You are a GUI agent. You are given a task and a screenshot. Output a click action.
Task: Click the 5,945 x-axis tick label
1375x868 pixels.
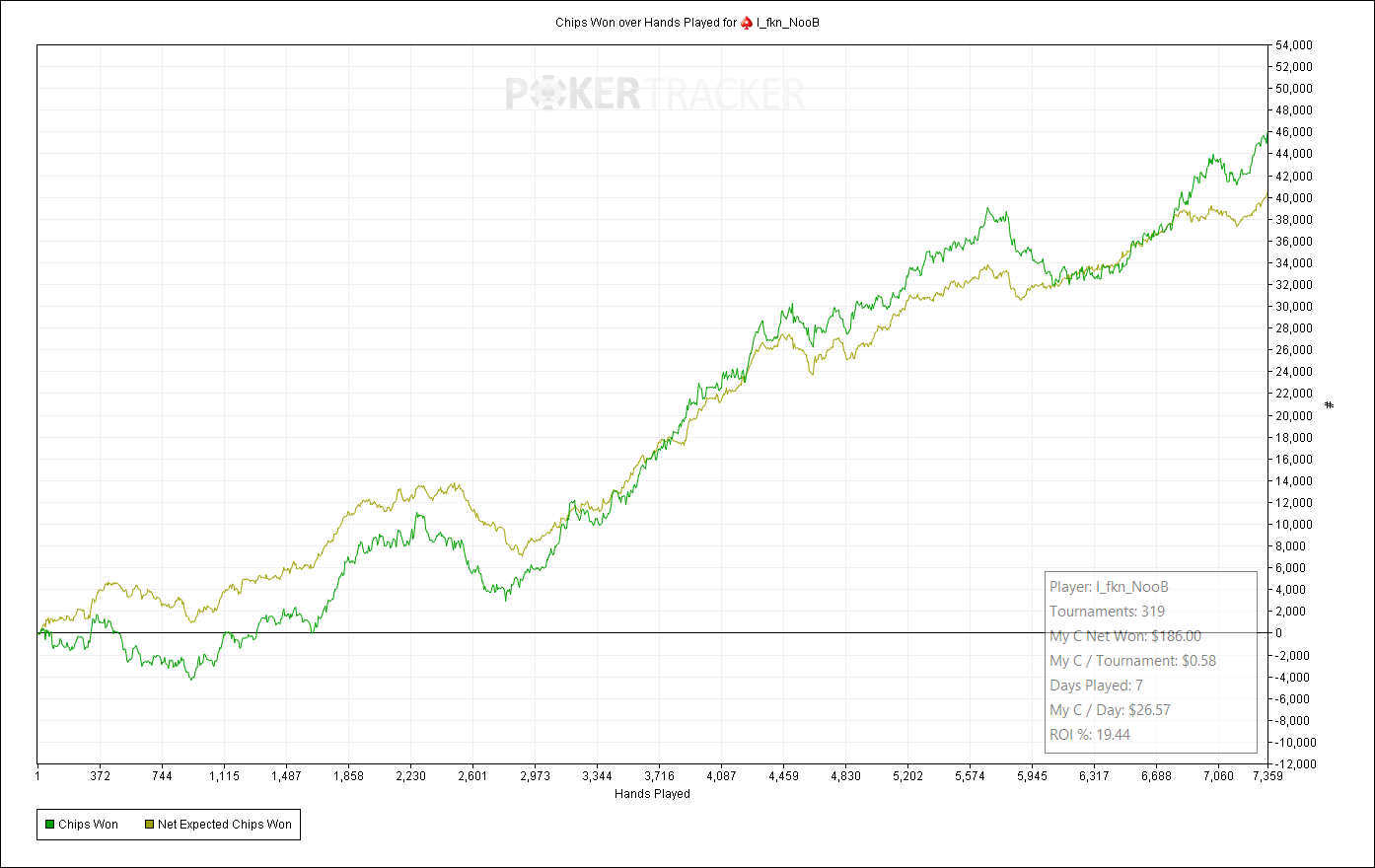coord(1032,776)
